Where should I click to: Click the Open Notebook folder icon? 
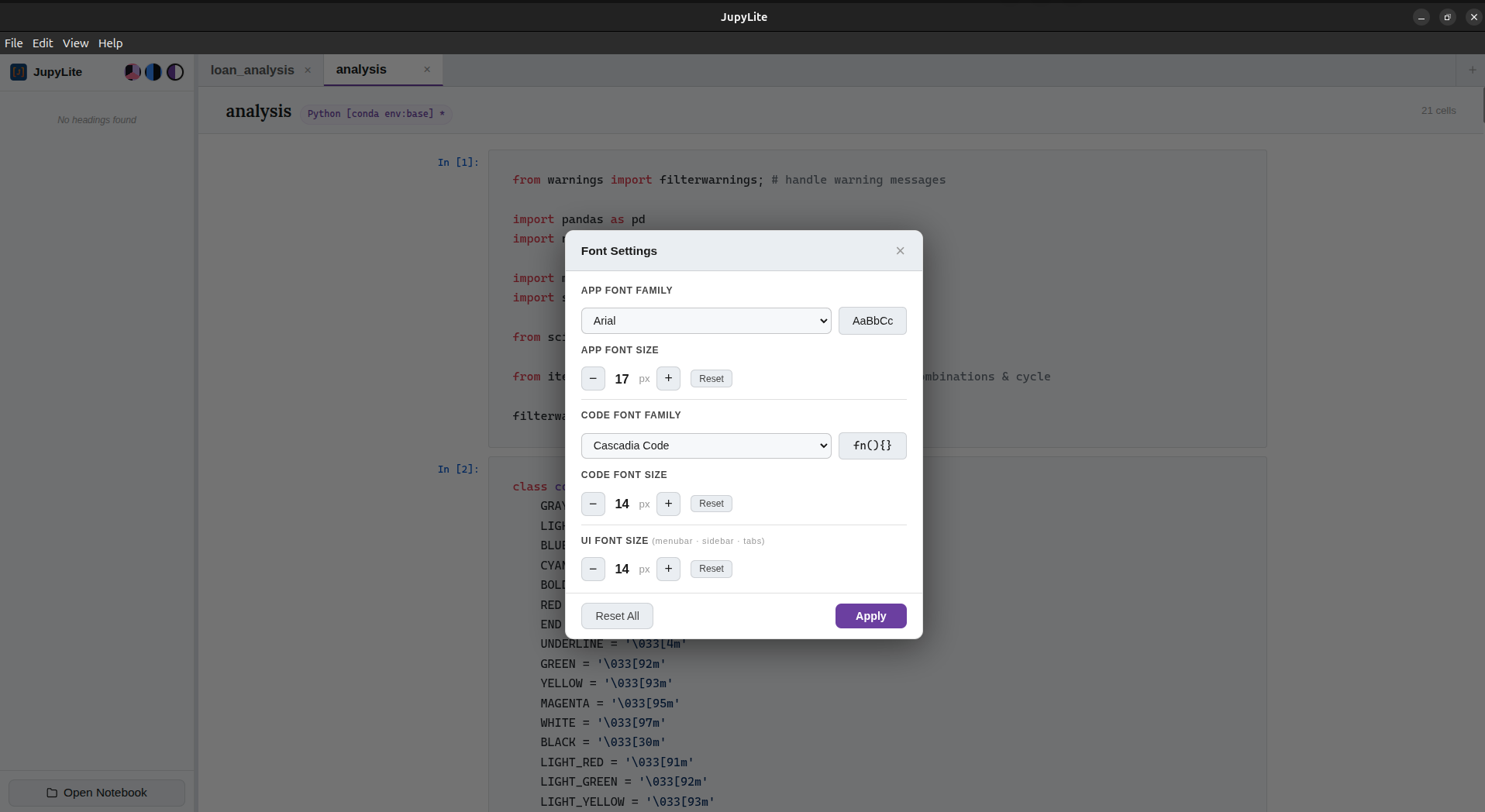[52, 793]
